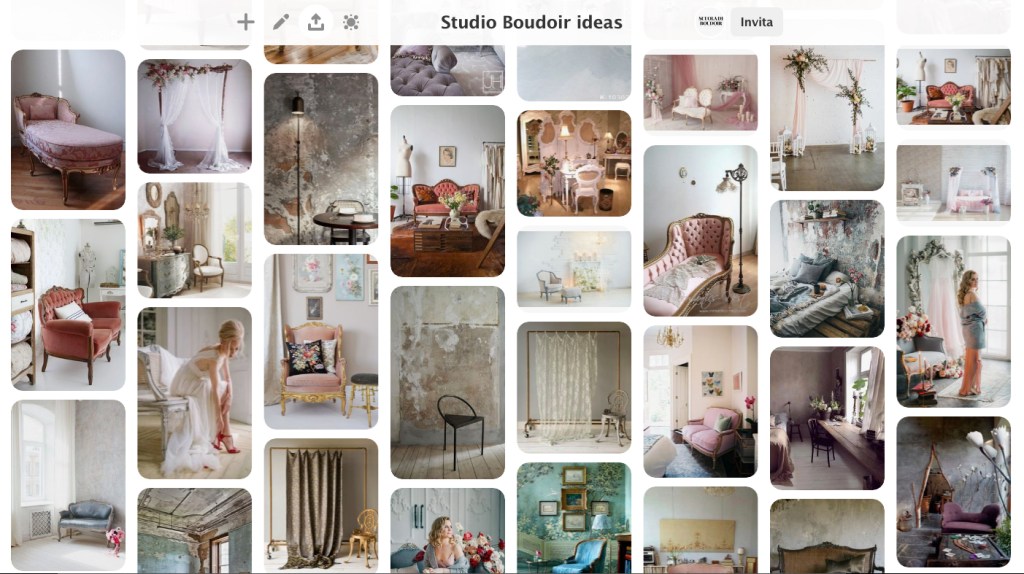Open the pallet bed with floral wall pin

pos(827,268)
